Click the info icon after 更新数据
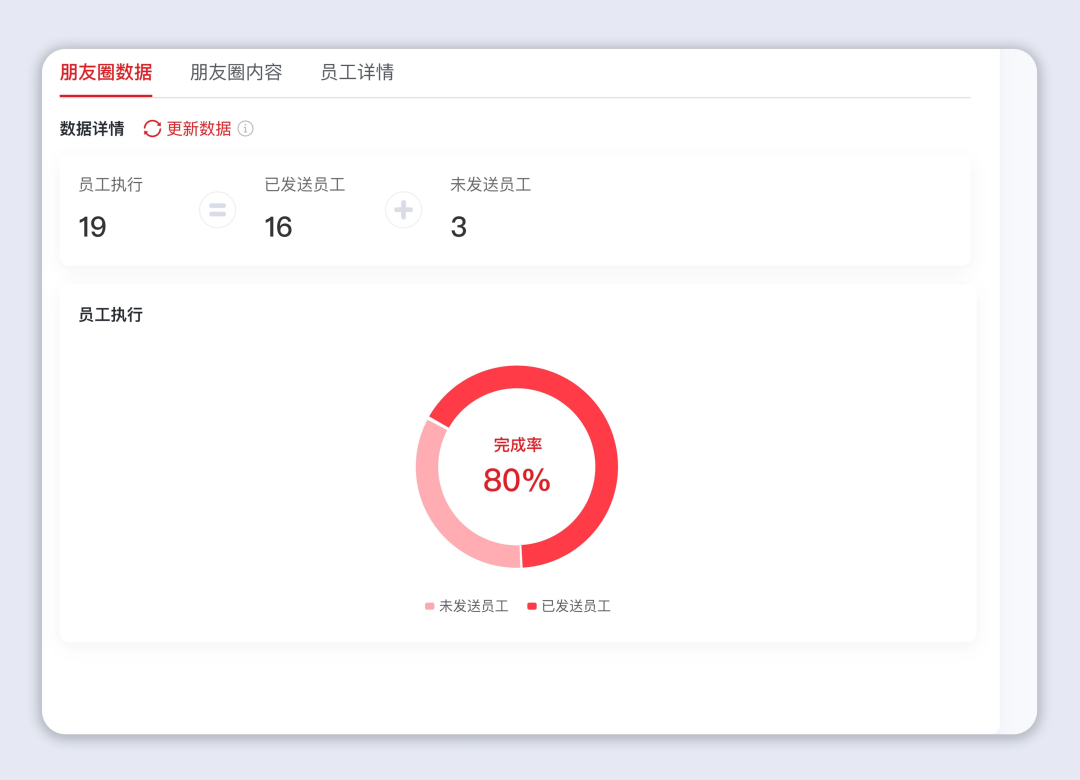The image size is (1080, 780). click(x=245, y=129)
